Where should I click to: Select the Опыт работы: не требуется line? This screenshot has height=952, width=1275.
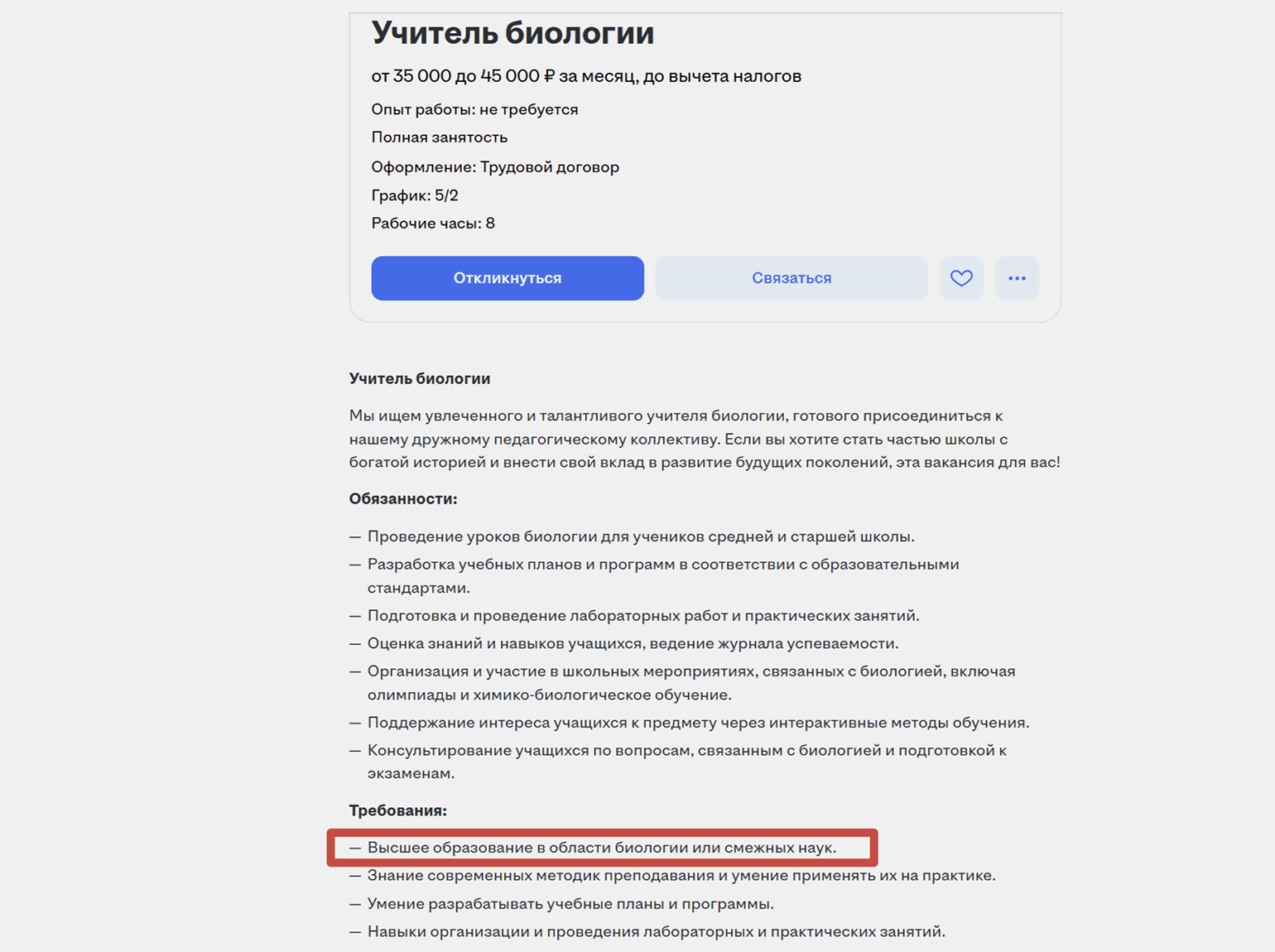point(474,109)
